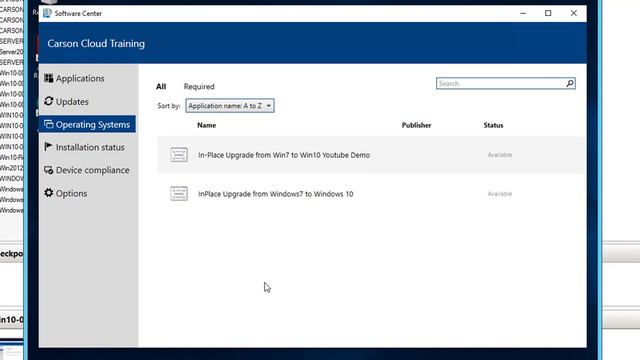Viewport: 640px width, 360px height.
Task: Click the Installation status flag icon
Action: pyautogui.click(x=48, y=147)
